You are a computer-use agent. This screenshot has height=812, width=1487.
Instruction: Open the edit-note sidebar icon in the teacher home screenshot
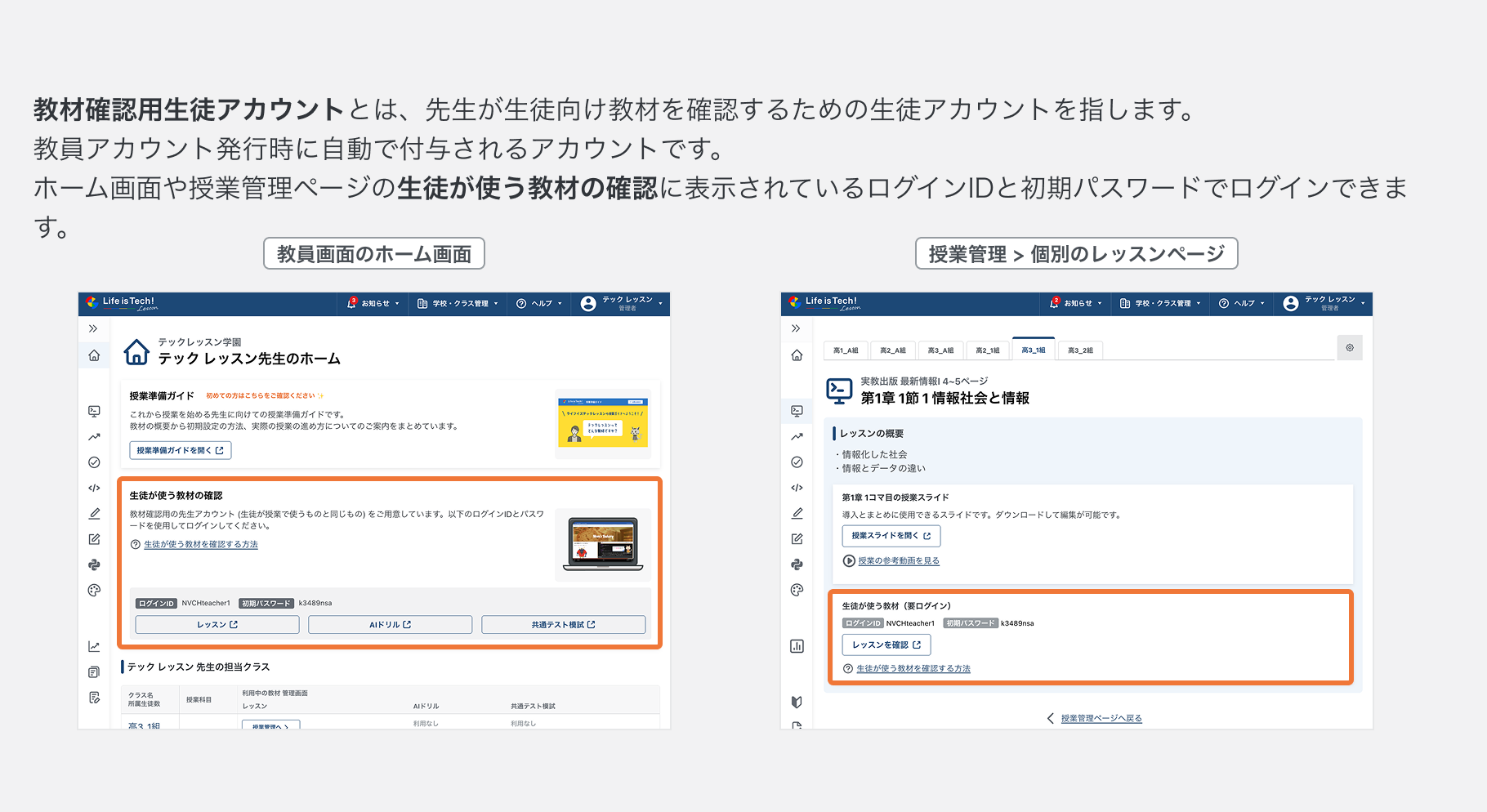94,539
